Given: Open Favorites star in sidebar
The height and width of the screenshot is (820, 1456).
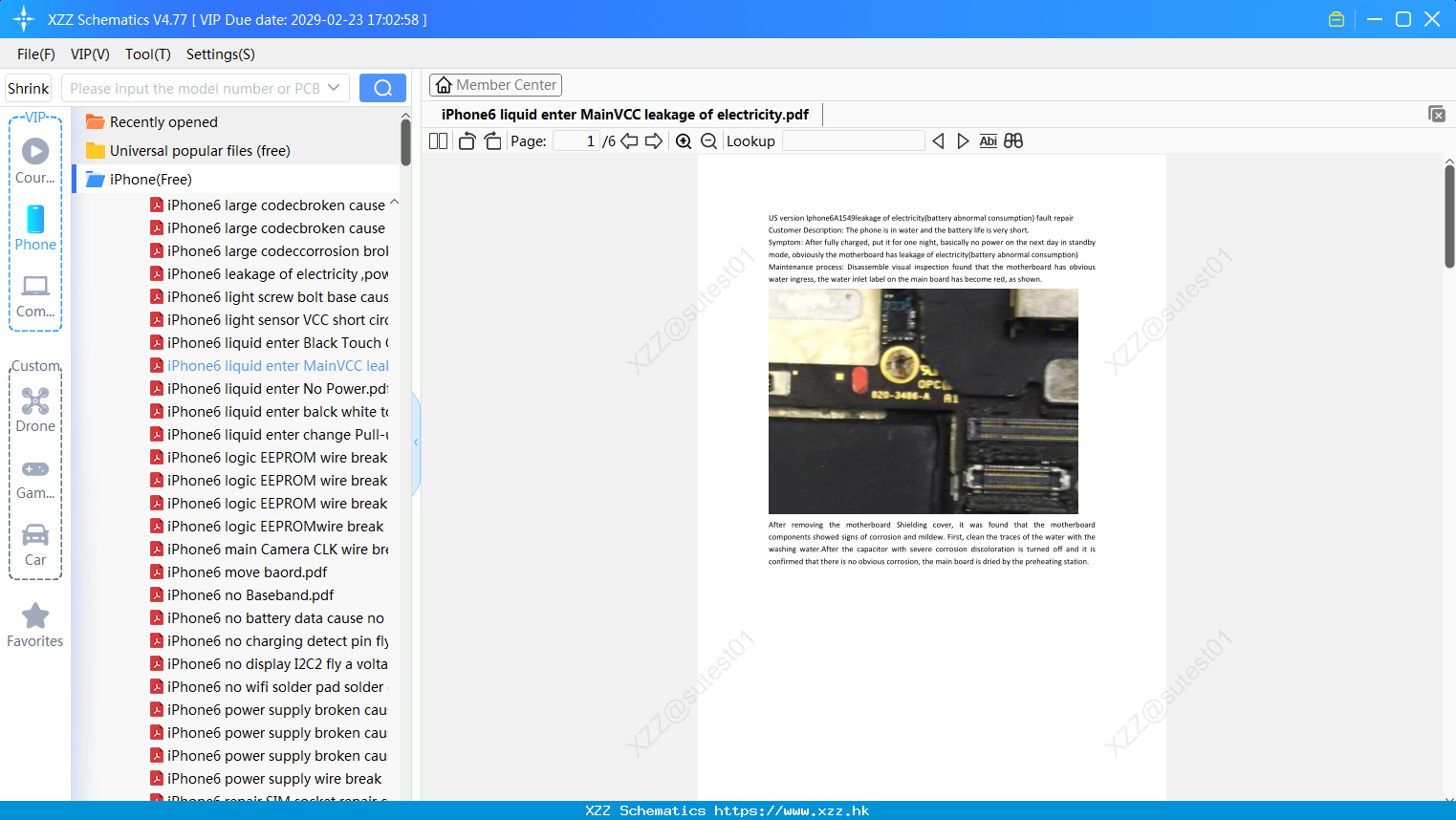Looking at the screenshot, I should 35,625.
